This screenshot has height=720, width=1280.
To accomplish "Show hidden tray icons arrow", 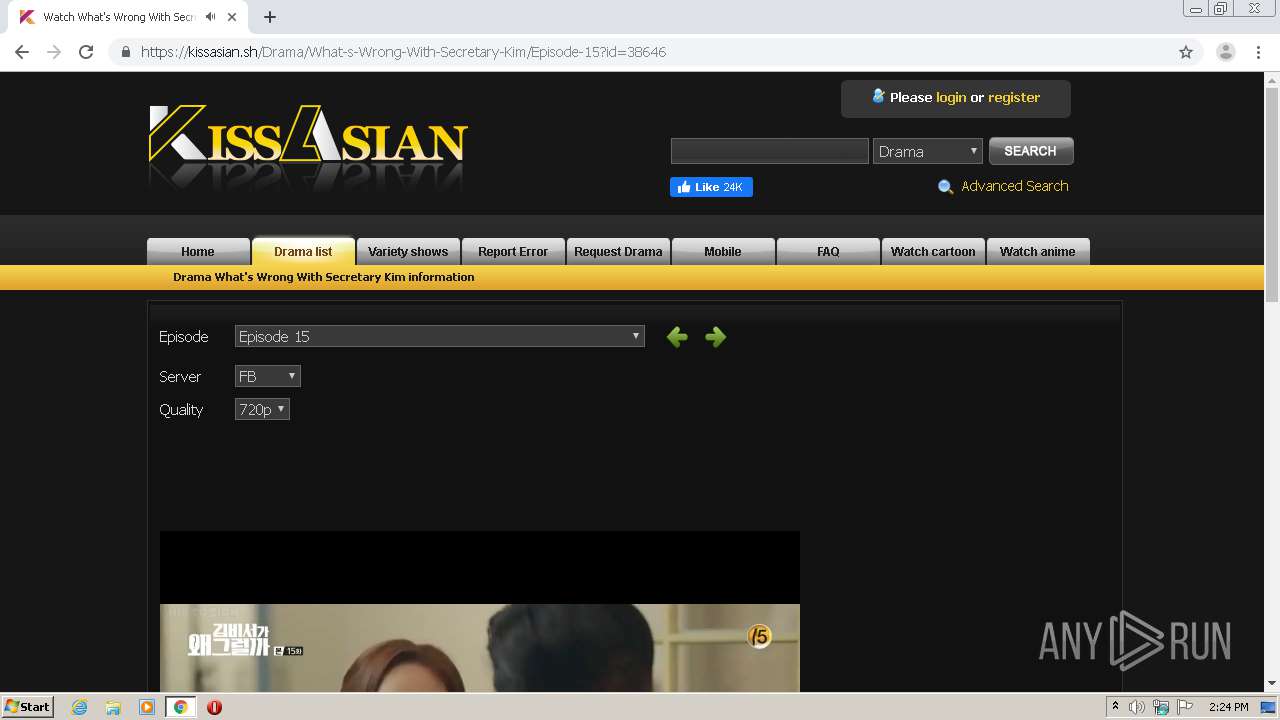I will click(1115, 707).
